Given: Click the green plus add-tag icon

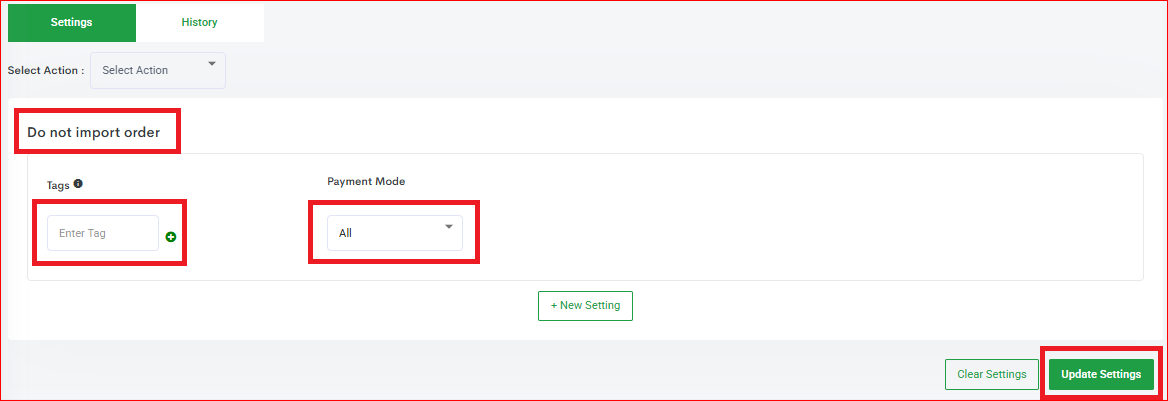Looking at the screenshot, I should click(x=171, y=237).
